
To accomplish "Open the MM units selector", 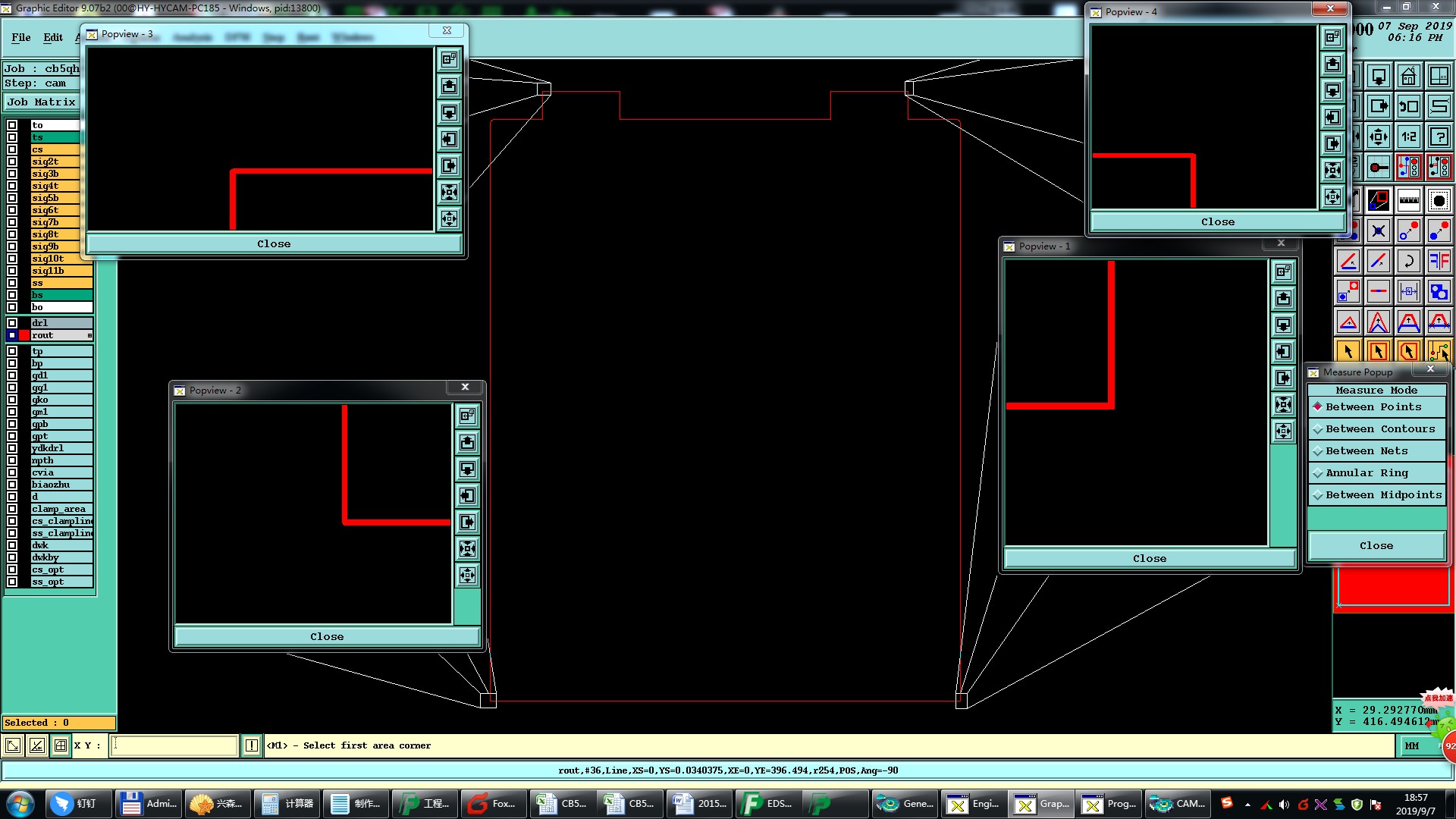I will 1412,746.
